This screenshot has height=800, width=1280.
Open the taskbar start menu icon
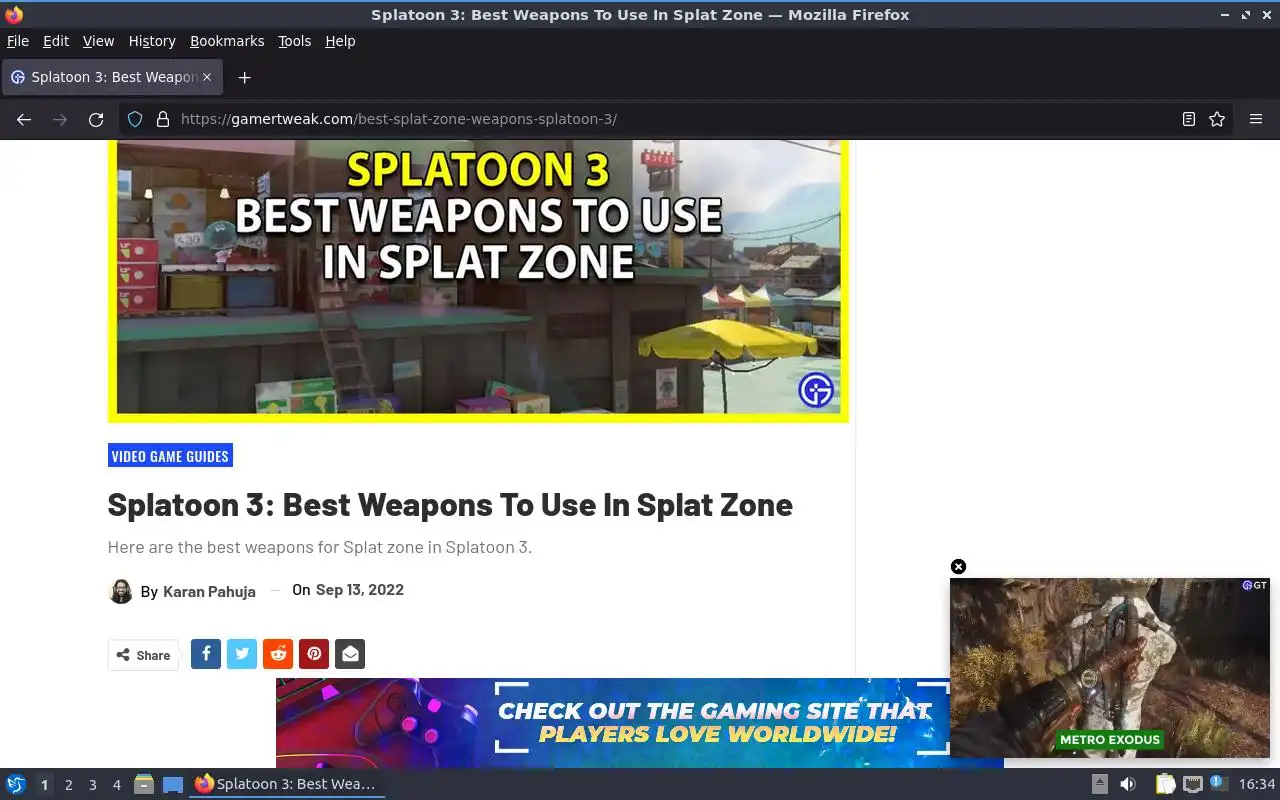point(15,784)
